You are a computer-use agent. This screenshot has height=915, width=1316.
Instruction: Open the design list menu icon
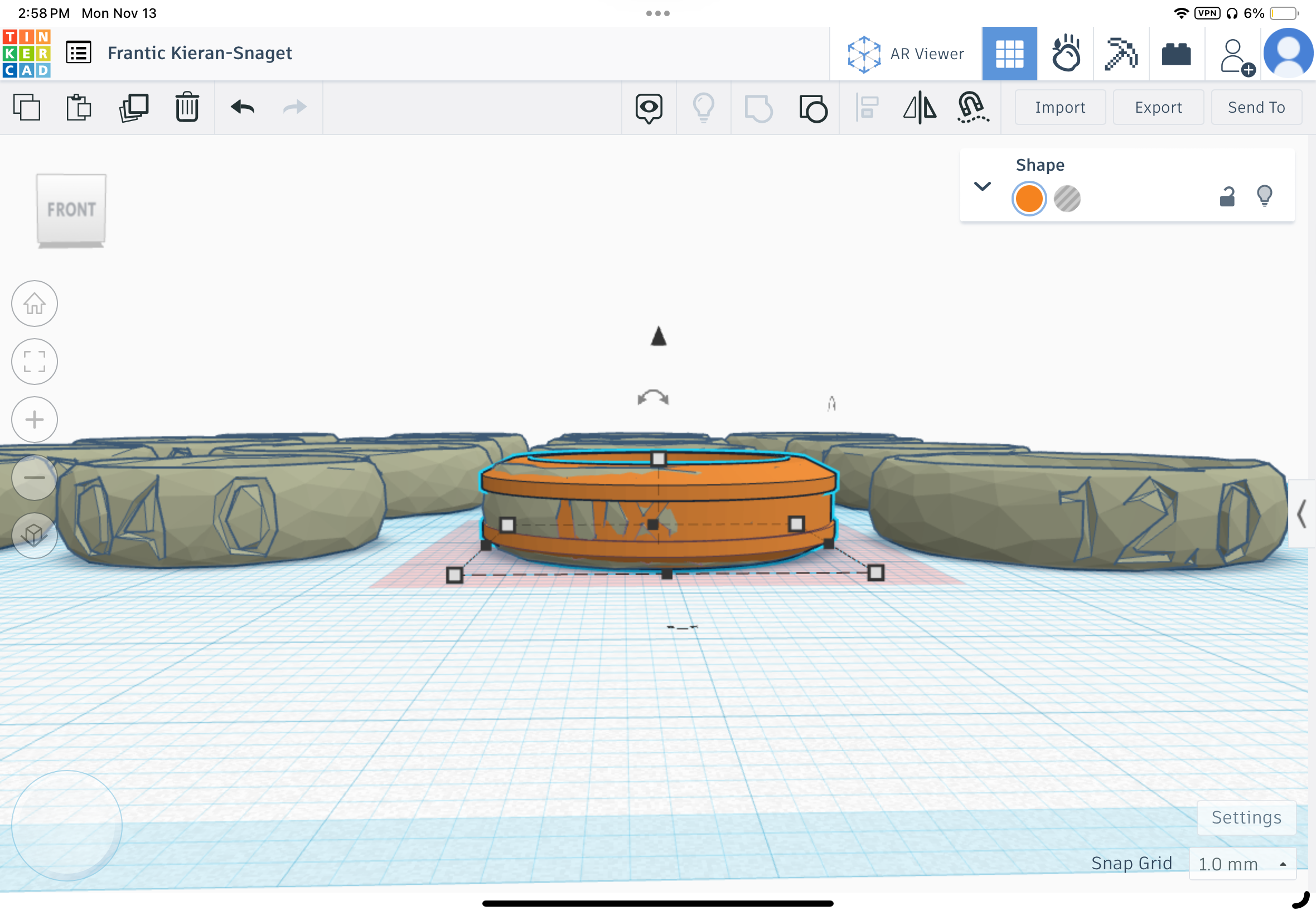coord(79,54)
